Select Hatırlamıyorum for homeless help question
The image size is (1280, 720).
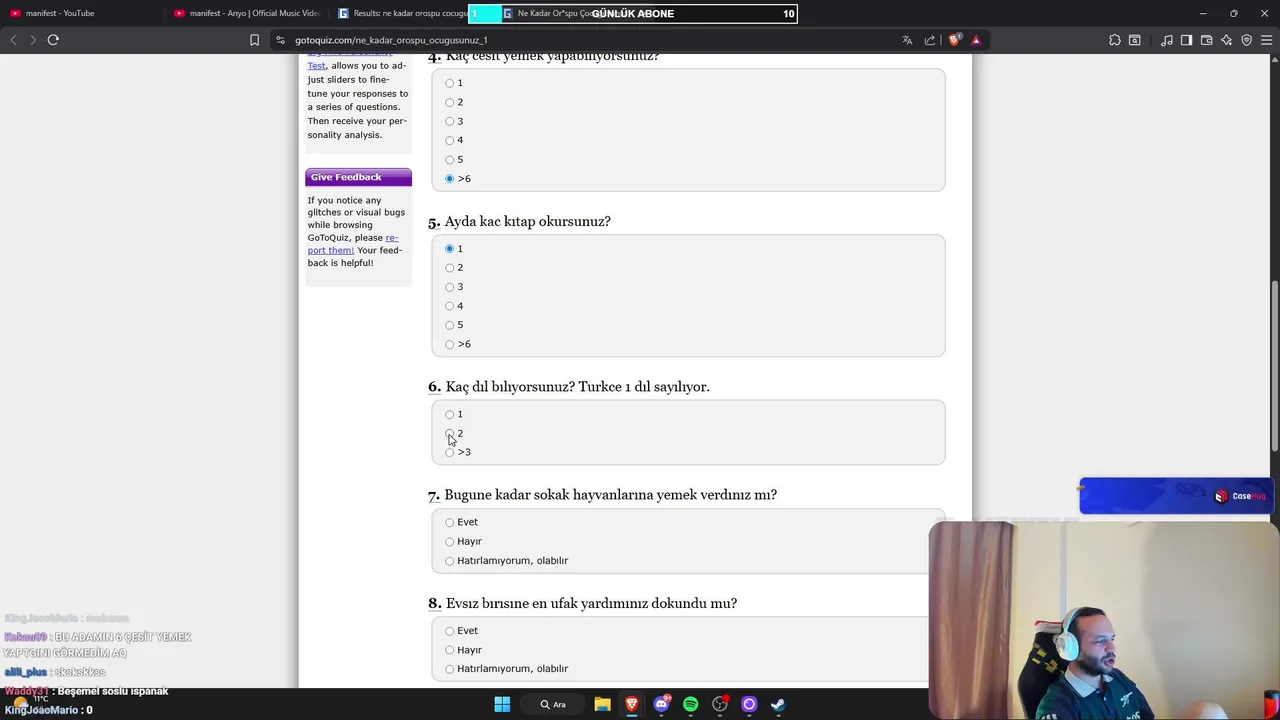[x=450, y=669]
